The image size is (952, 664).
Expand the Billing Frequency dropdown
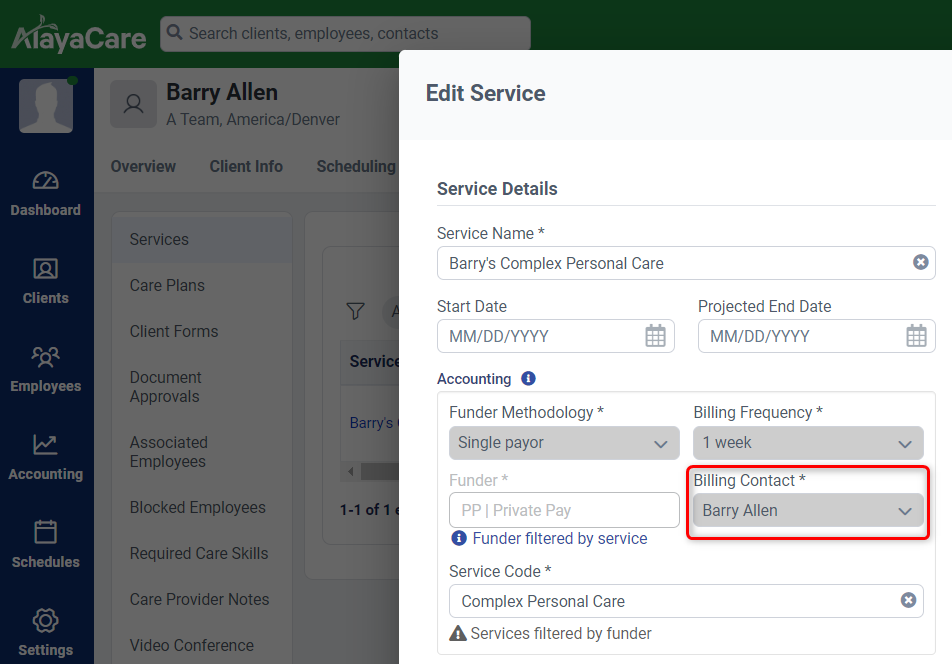click(x=808, y=443)
